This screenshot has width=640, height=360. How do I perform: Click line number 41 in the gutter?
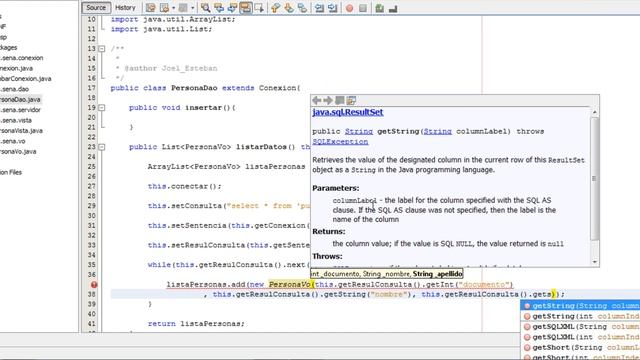(x=91, y=324)
